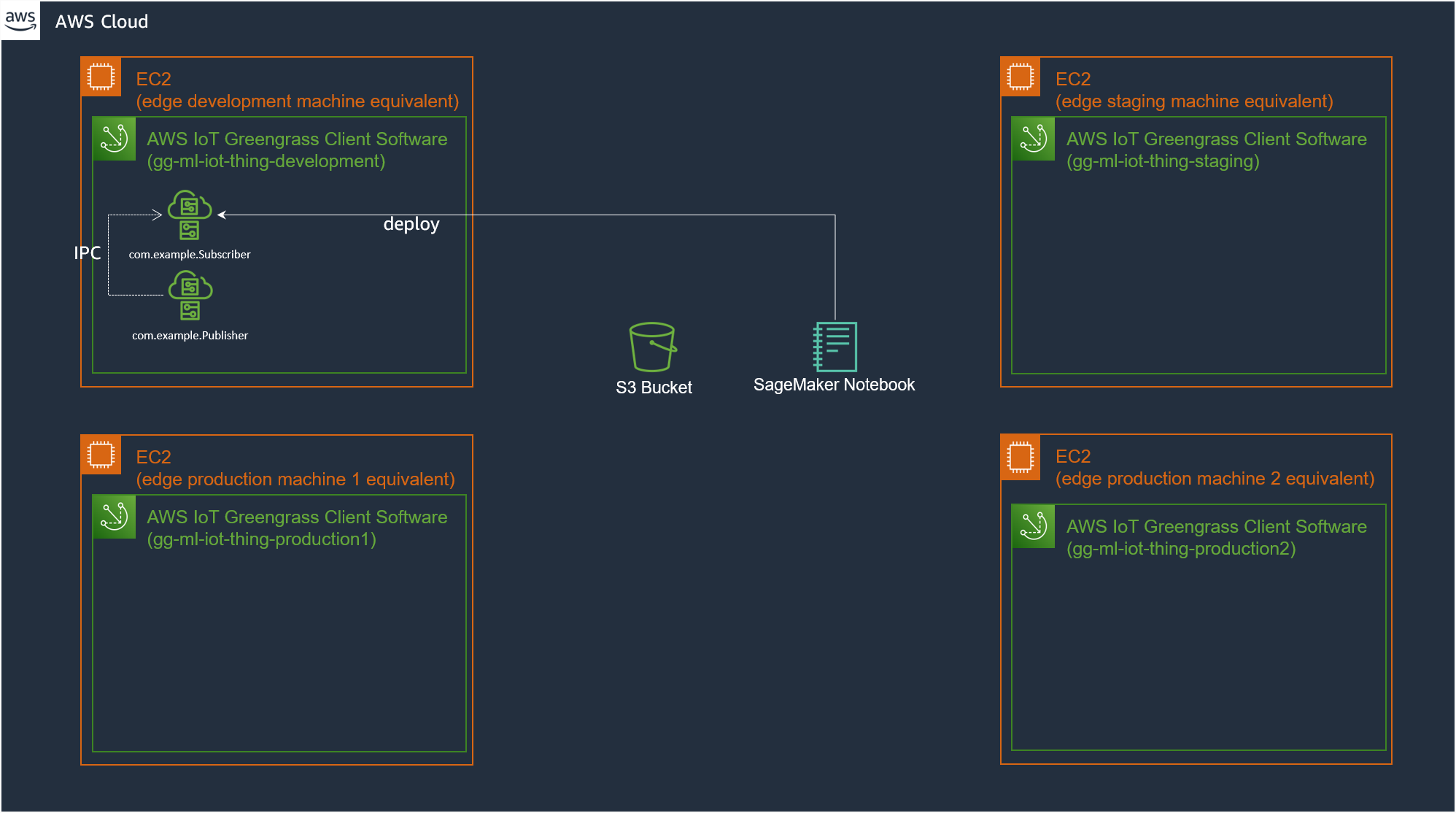Click 'AWS IoT Greengrass Client Software' in staging box
1456x813 pixels.
(1216, 139)
